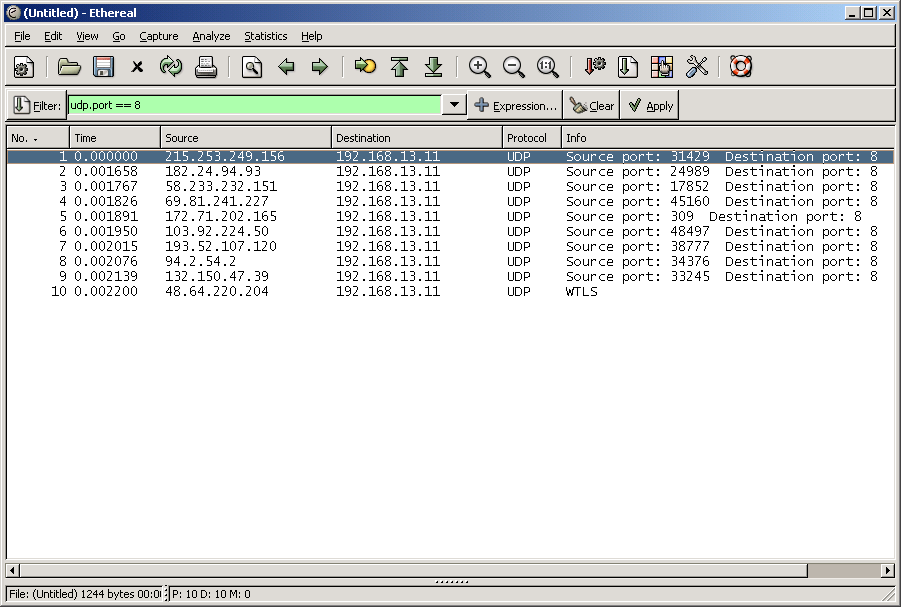Reload the capture file with green arrows icon

[171, 67]
